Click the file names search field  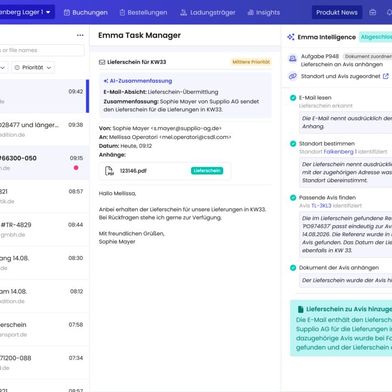click(x=42, y=50)
